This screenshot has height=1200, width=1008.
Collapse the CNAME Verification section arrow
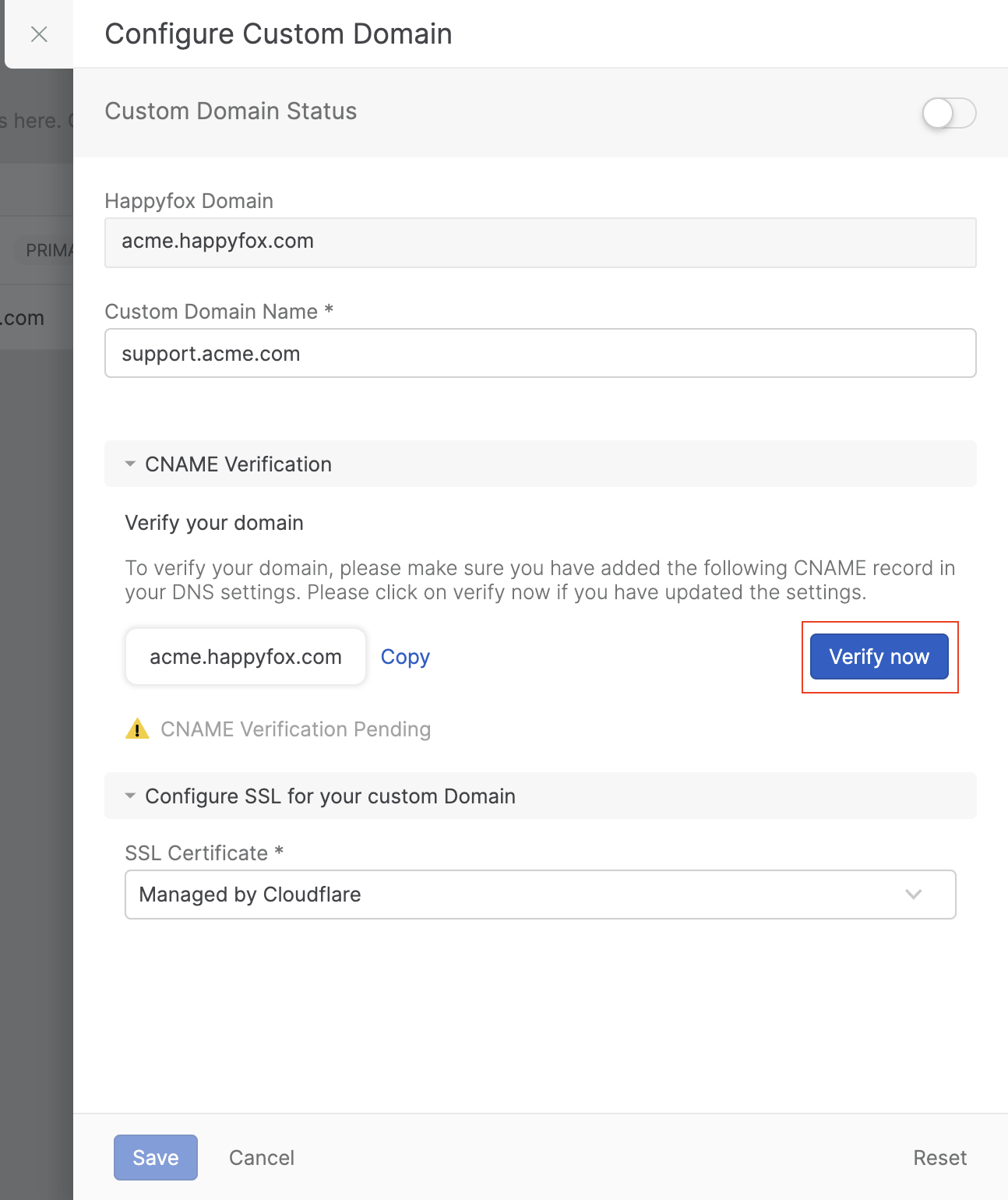pyautogui.click(x=130, y=464)
